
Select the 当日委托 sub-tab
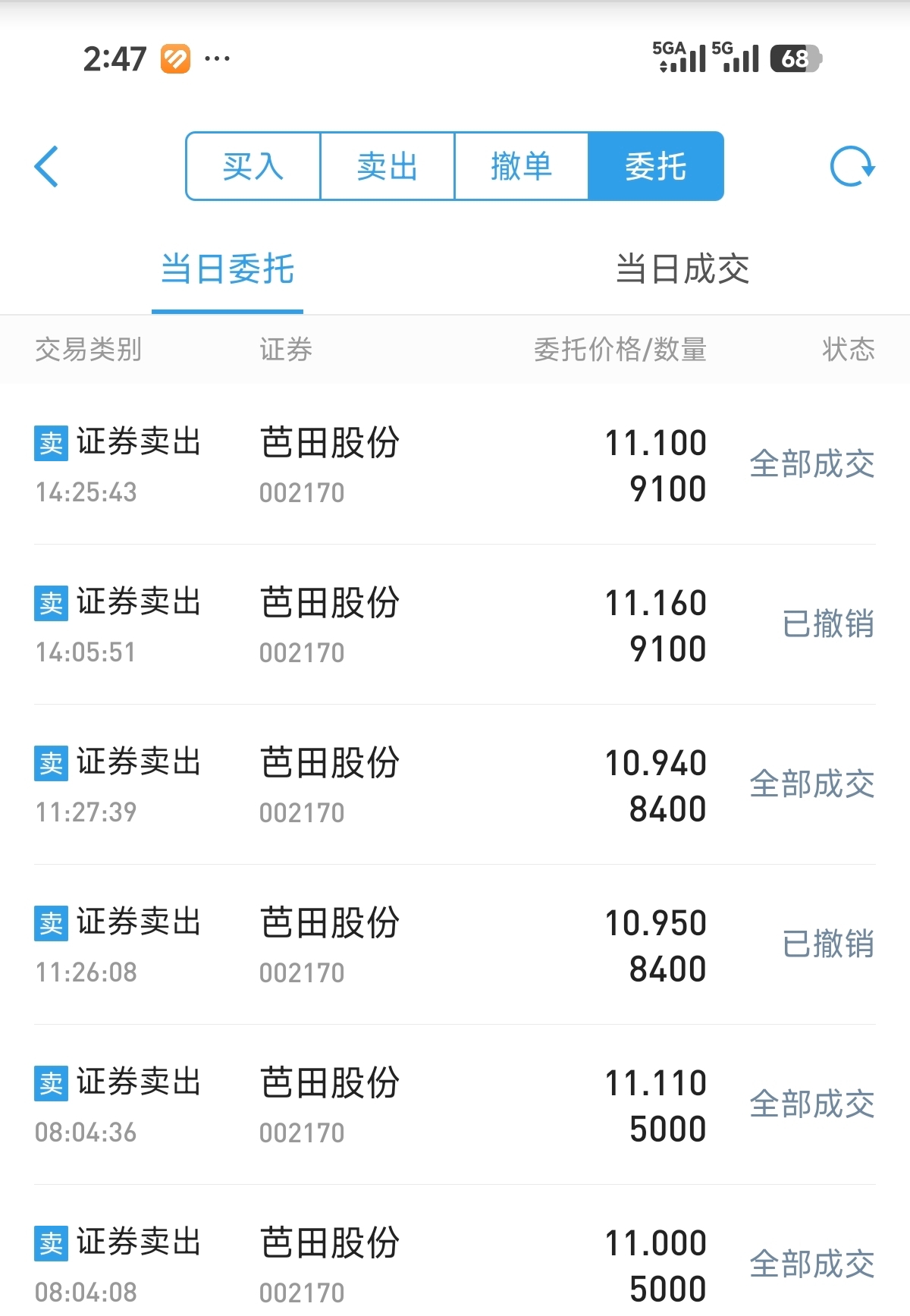point(227,269)
